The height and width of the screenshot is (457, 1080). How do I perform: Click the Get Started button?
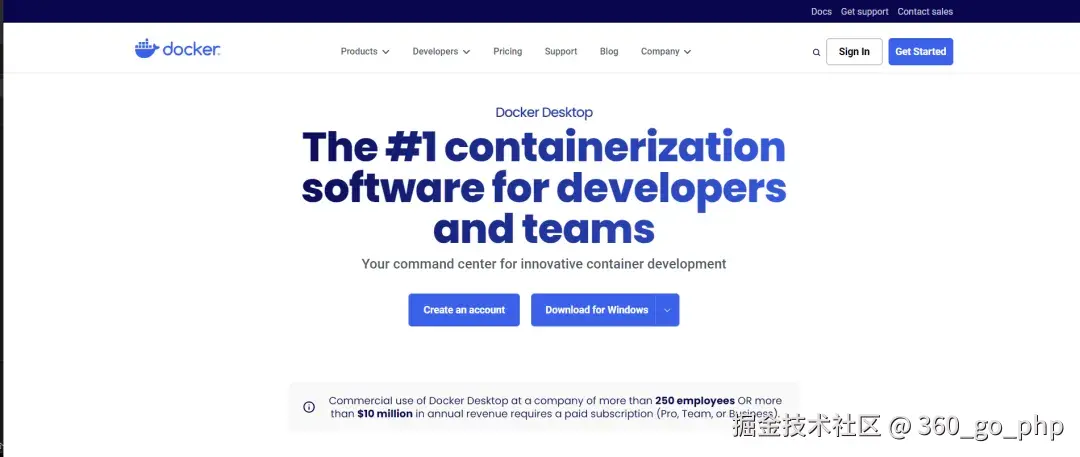(920, 52)
